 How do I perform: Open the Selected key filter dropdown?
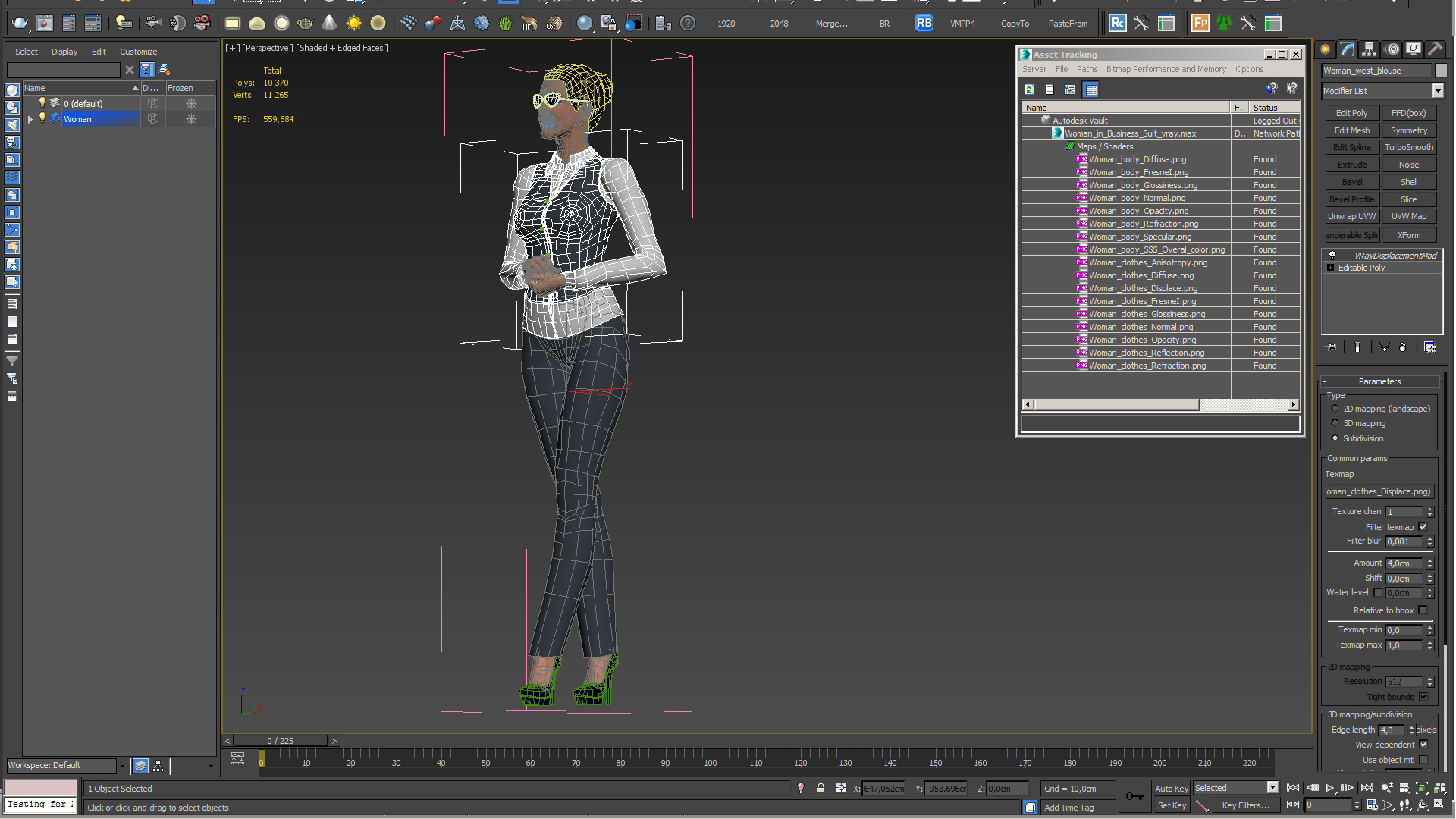1272,788
